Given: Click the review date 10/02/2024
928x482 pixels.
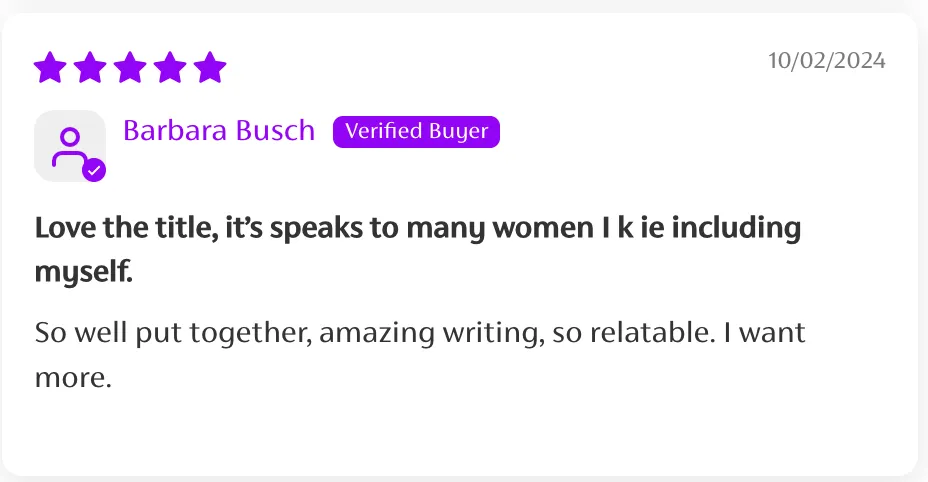Looking at the screenshot, I should [826, 61].
